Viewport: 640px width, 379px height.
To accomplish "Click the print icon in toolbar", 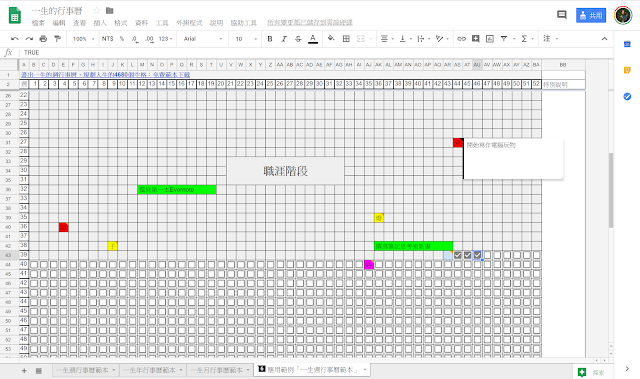I will (43, 39).
